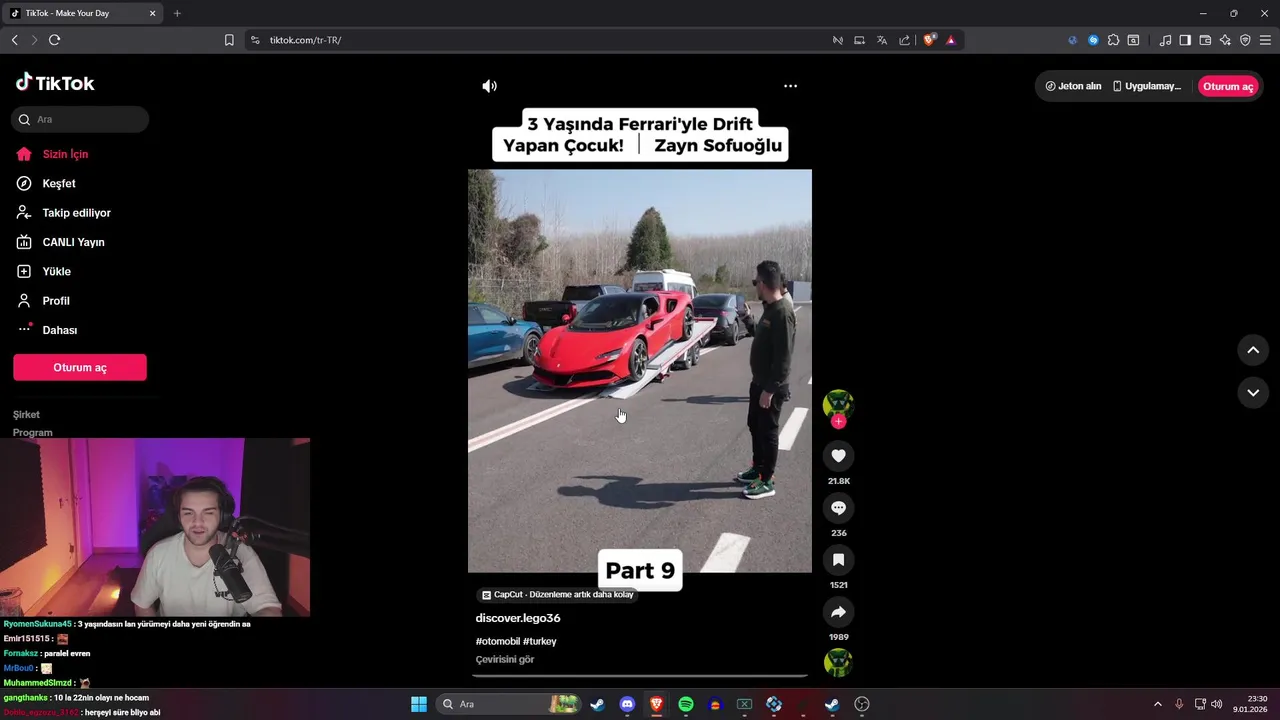This screenshot has width=1280, height=720.
Task: Open Brave Rewards triangle icon
Action: tap(951, 40)
